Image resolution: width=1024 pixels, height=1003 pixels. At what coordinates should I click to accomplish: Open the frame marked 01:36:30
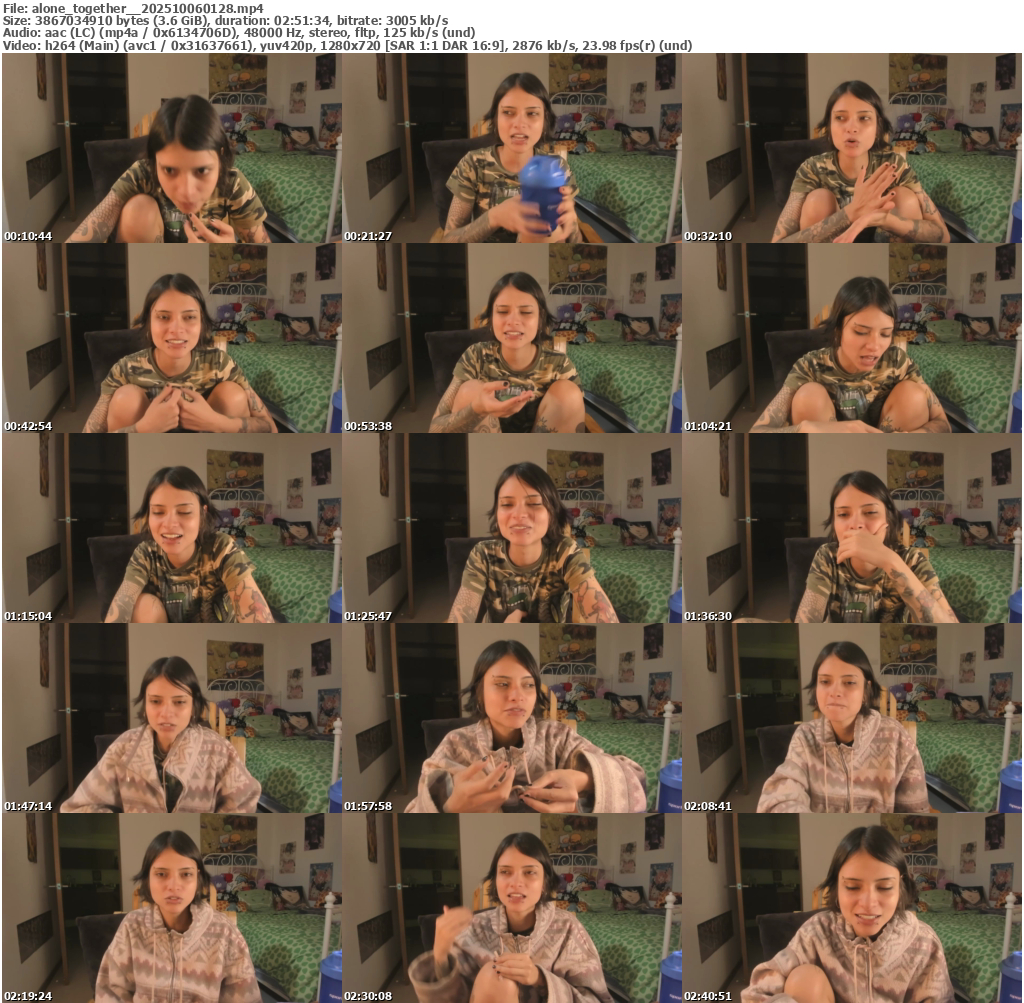pyautogui.click(x=851, y=528)
